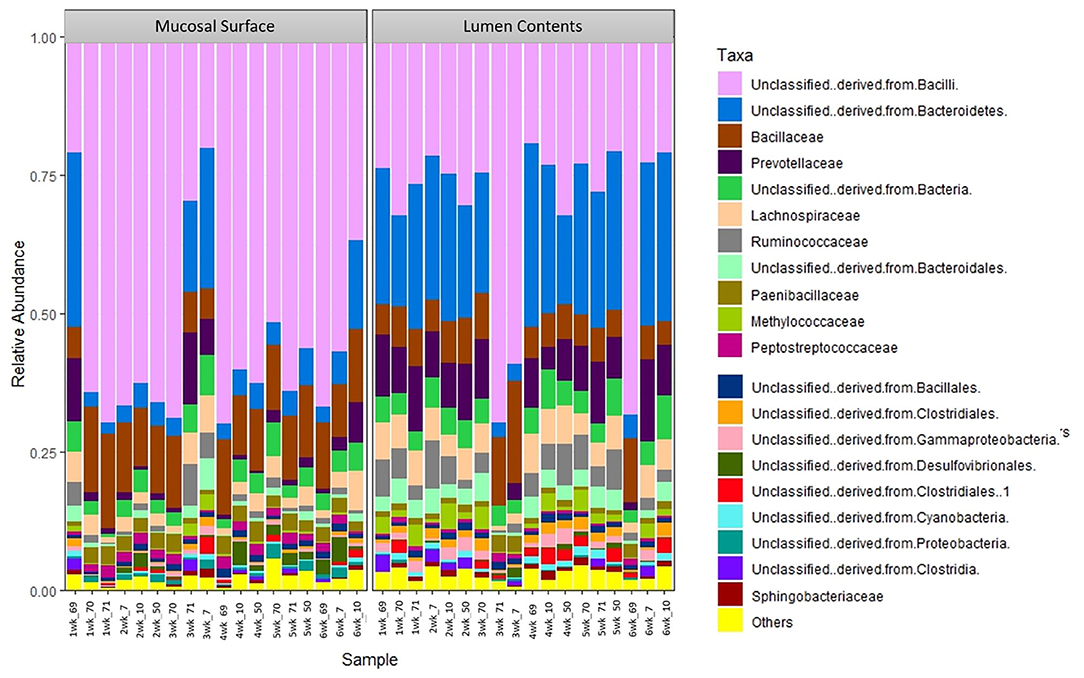
Task: Click the dark green Desulfovibrionales legend swatch
Action: (x=730, y=466)
